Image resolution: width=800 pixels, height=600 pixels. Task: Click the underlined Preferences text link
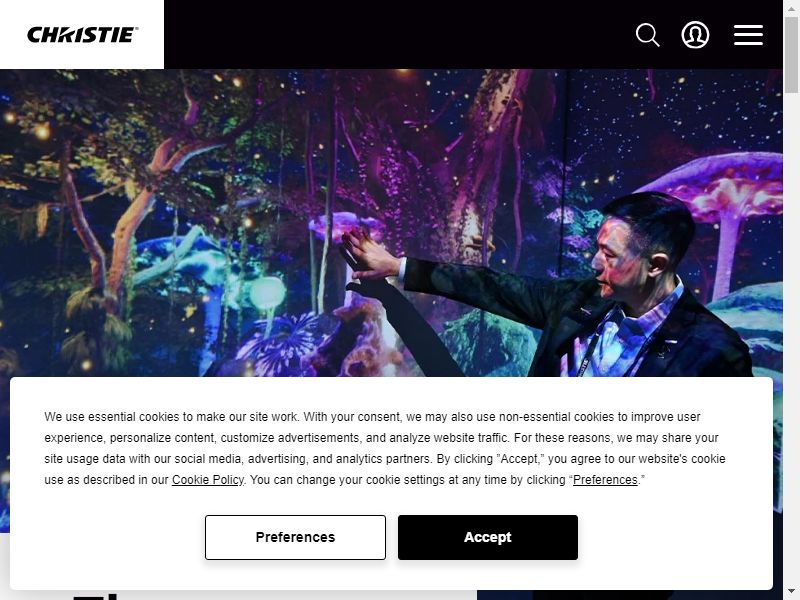(605, 480)
